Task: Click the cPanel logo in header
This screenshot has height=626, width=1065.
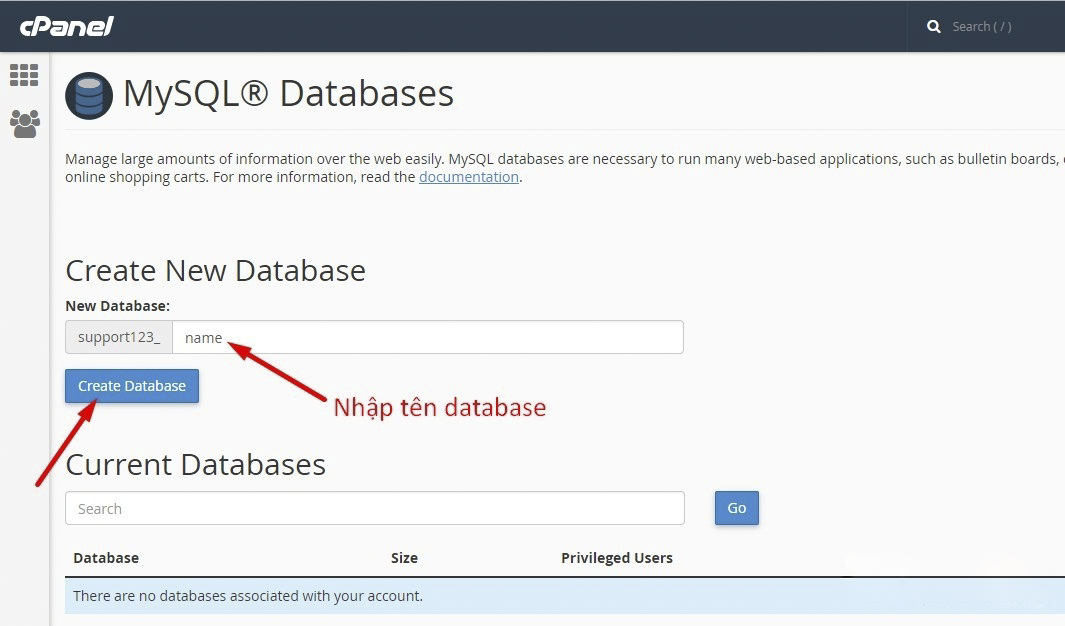Action: click(66, 26)
